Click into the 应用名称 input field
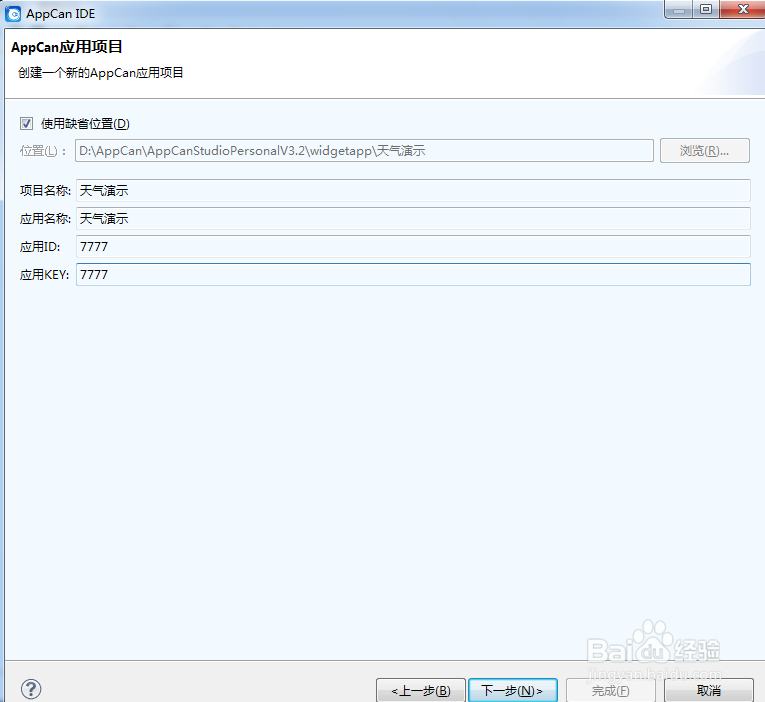 [x=413, y=219]
